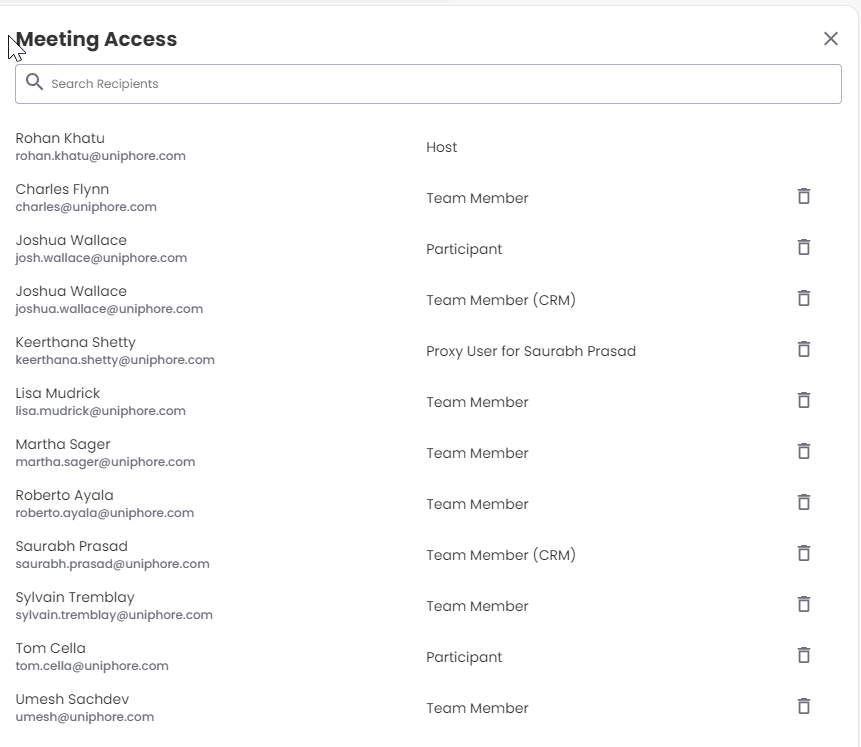Select the name Sylvain Tremblay
The width and height of the screenshot is (861, 747).
click(x=75, y=598)
